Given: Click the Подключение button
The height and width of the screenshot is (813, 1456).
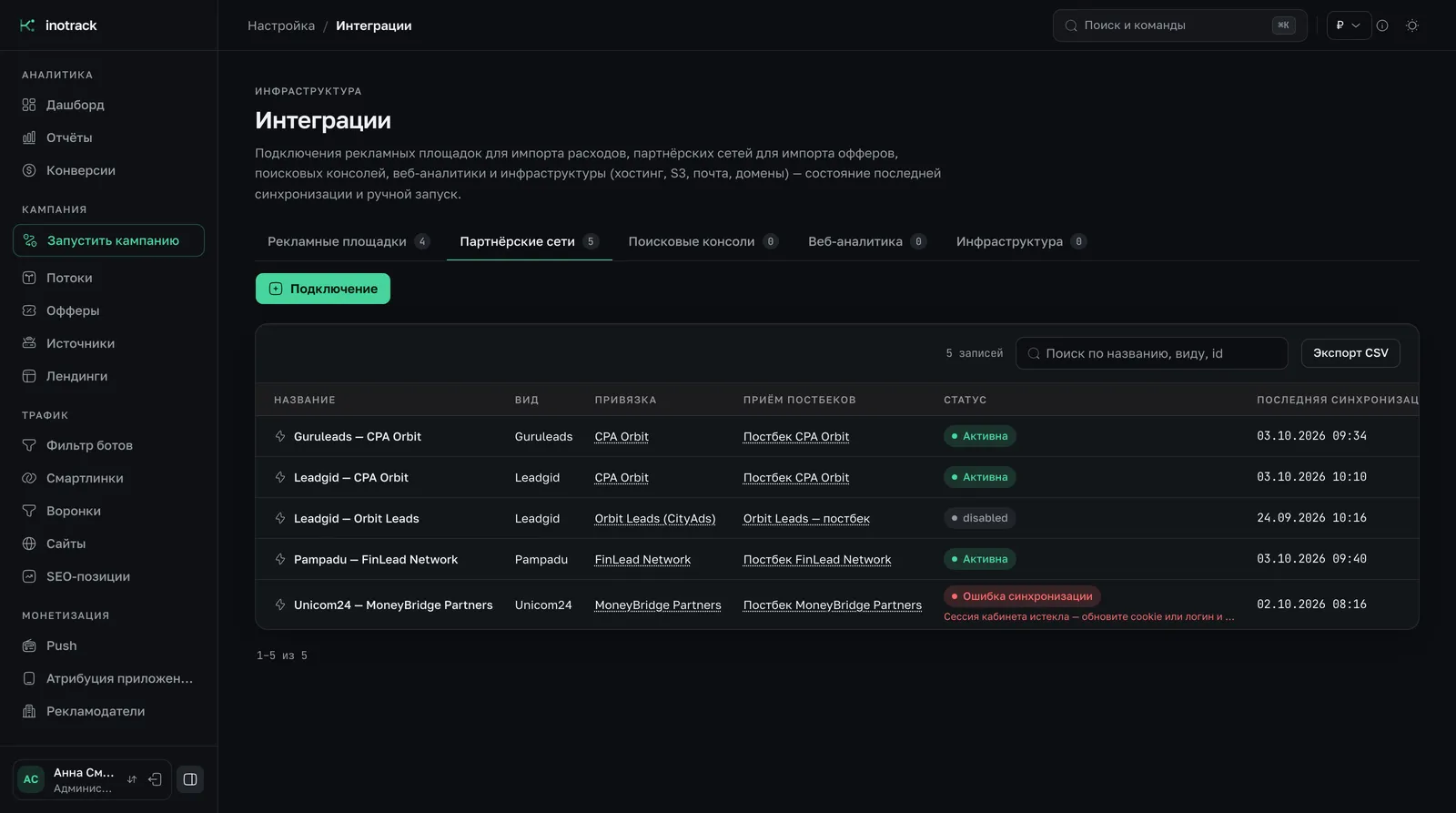Looking at the screenshot, I should 323,289.
